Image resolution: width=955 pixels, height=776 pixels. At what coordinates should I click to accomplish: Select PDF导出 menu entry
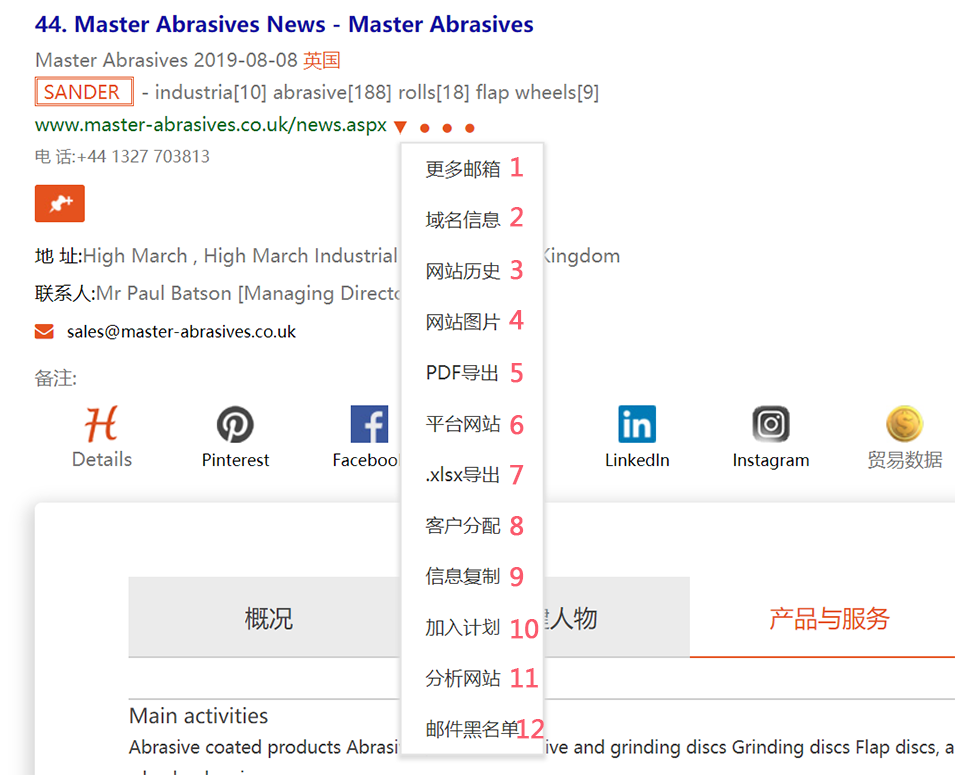[462, 372]
